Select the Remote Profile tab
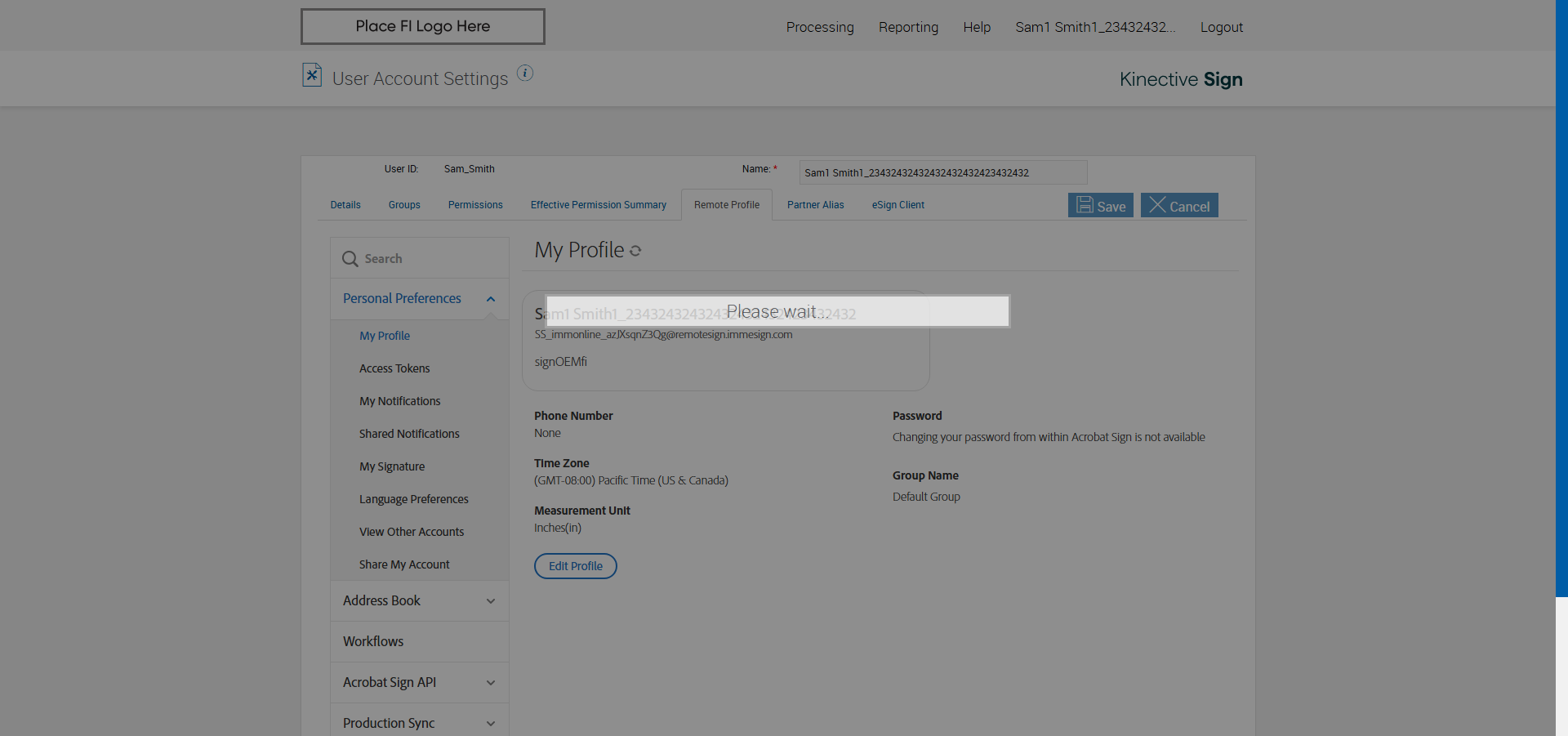Screen dimensions: 1568x736 [x=727, y=205]
